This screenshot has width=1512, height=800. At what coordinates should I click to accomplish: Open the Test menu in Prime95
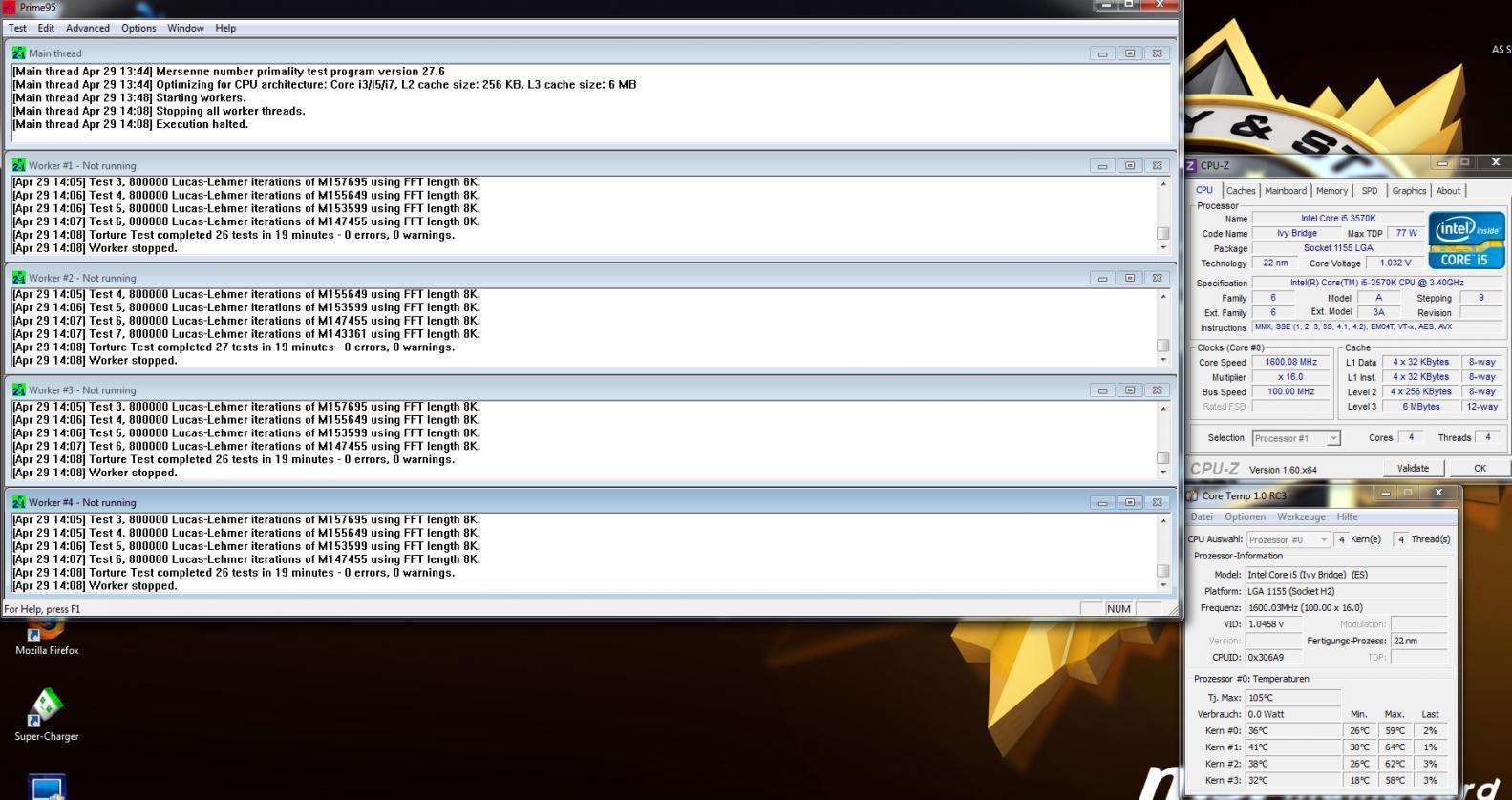tap(17, 28)
